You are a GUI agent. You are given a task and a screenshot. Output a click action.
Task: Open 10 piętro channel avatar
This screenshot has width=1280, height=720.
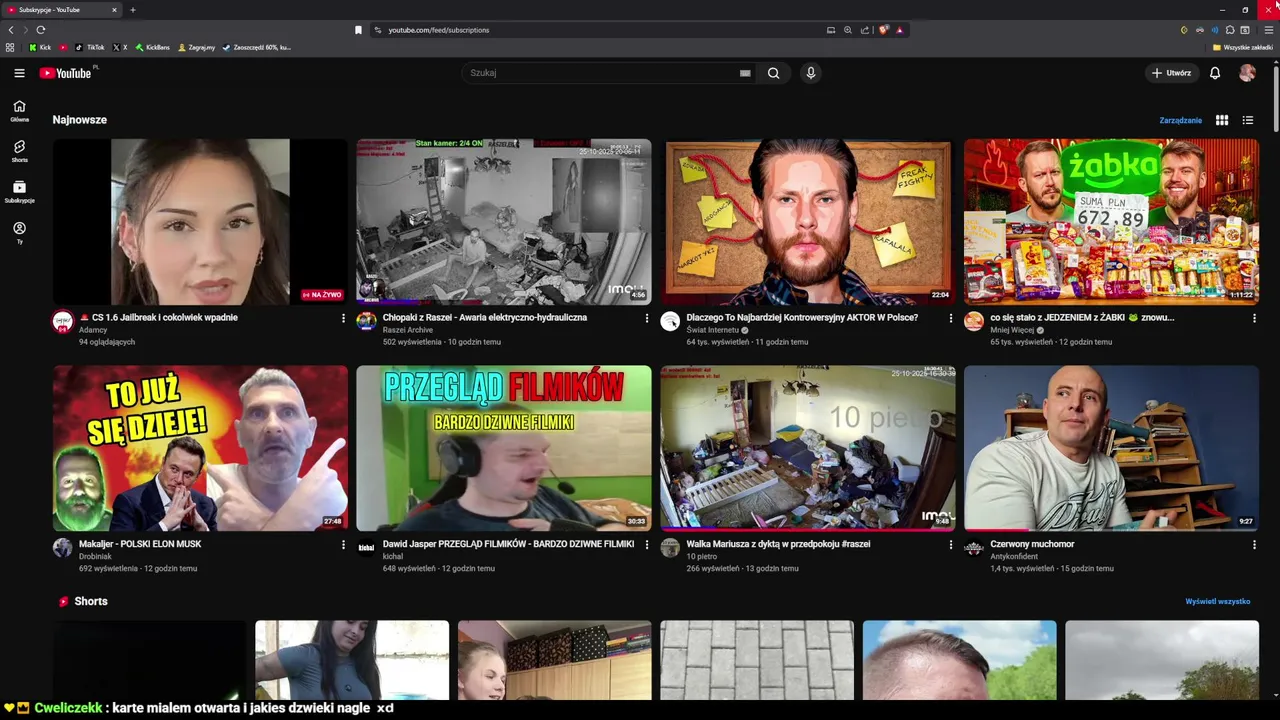point(670,548)
